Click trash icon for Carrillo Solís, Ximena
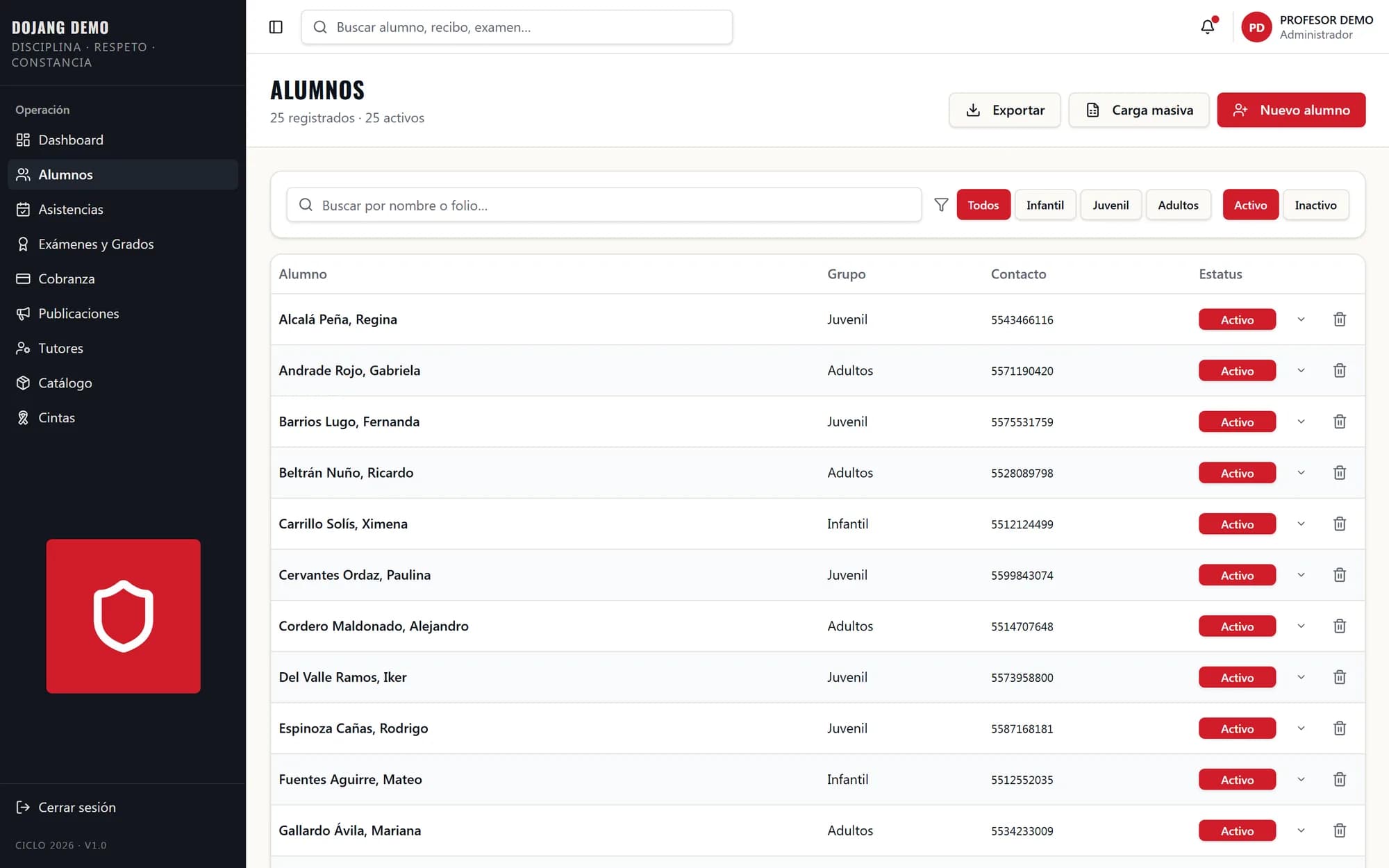 1340,524
